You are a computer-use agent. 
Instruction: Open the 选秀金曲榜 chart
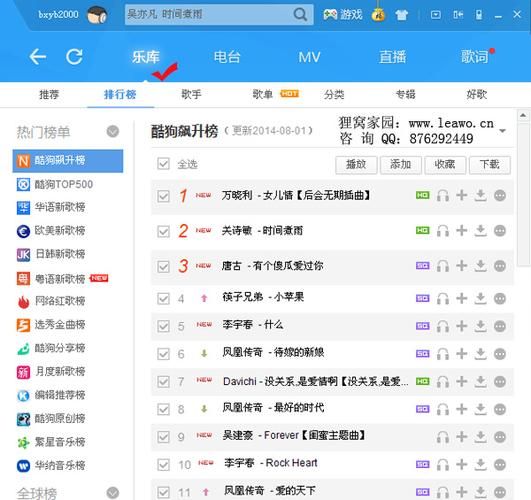tap(60, 325)
